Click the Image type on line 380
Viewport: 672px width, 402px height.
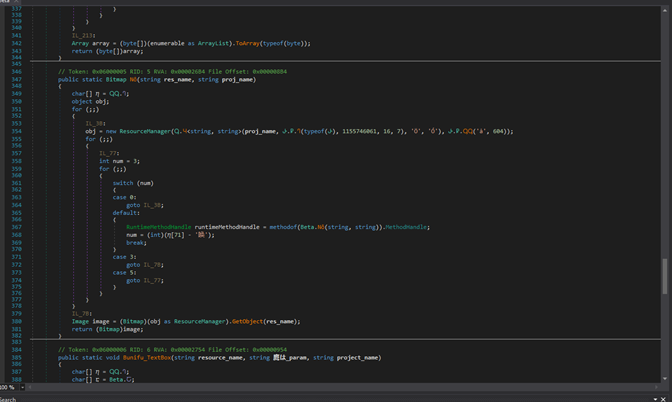pos(81,320)
